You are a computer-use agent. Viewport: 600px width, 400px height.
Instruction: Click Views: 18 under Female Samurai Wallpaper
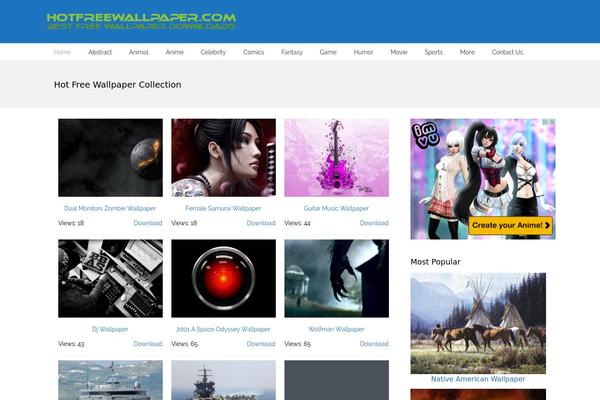184,223
